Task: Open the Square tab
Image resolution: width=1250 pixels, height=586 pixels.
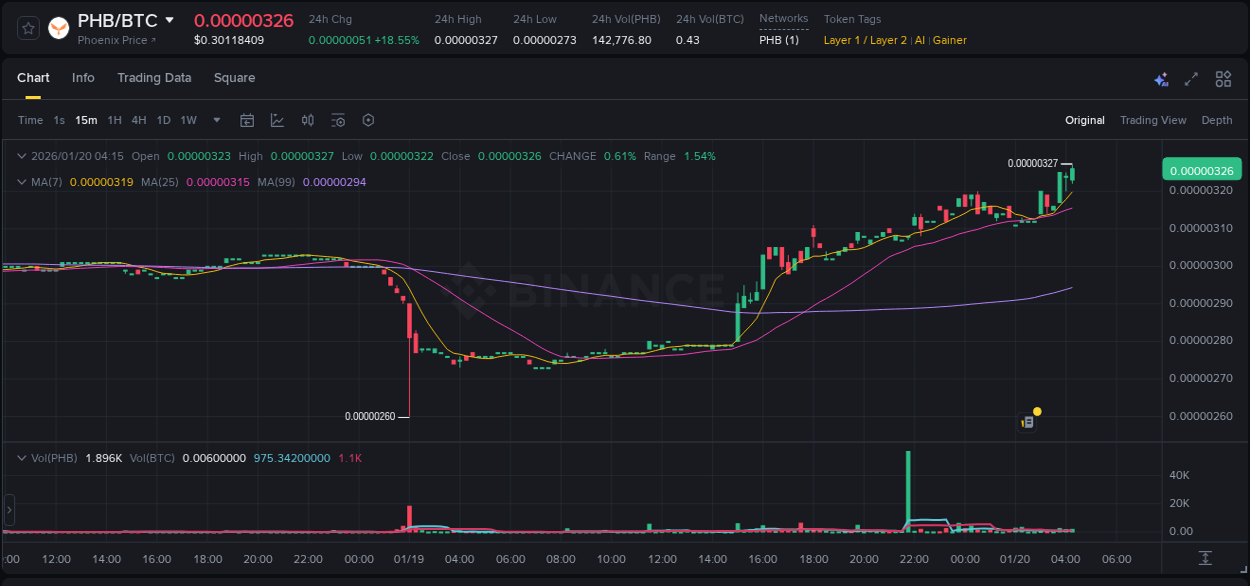Action: [x=234, y=77]
